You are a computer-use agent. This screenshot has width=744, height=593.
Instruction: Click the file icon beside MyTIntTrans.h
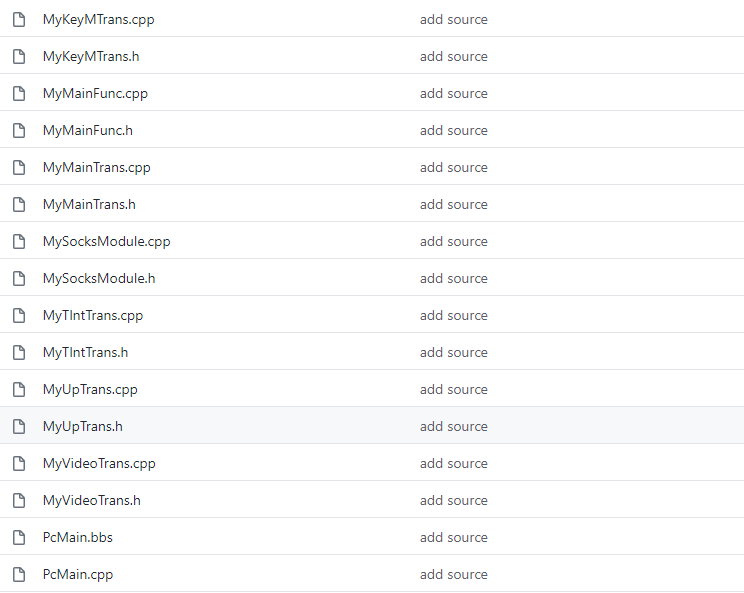[x=18, y=353]
